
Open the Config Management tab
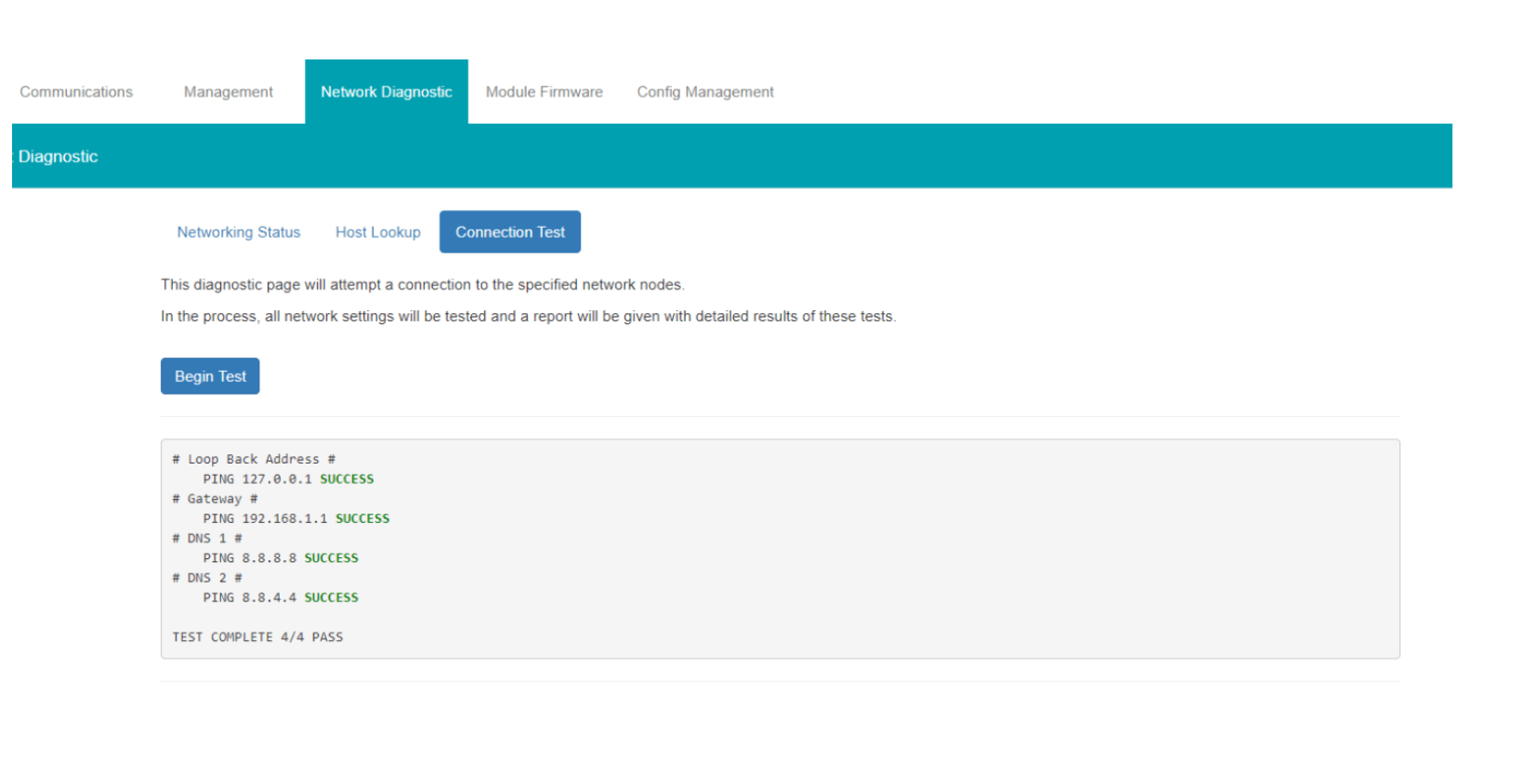704,92
